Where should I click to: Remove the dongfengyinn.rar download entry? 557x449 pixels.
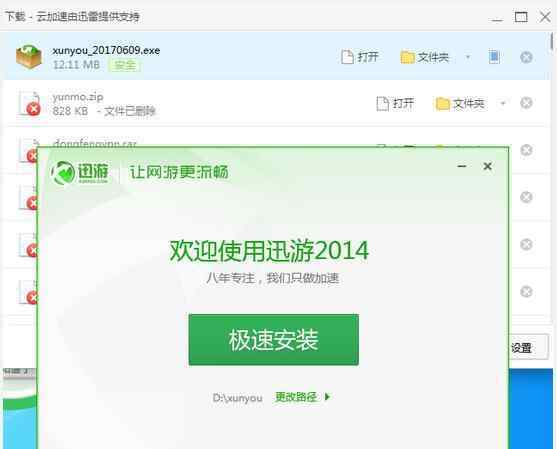point(526,150)
